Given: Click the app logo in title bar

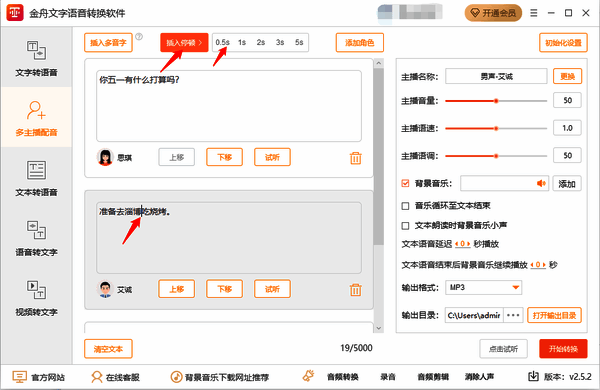Looking at the screenshot, I should pos(15,13).
